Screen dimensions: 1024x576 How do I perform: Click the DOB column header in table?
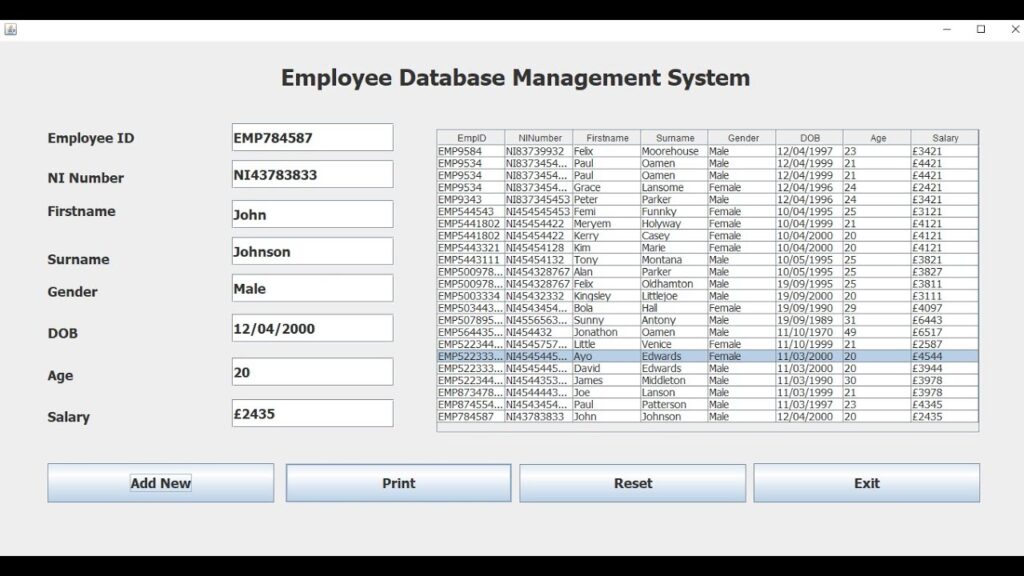click(810, 138)
